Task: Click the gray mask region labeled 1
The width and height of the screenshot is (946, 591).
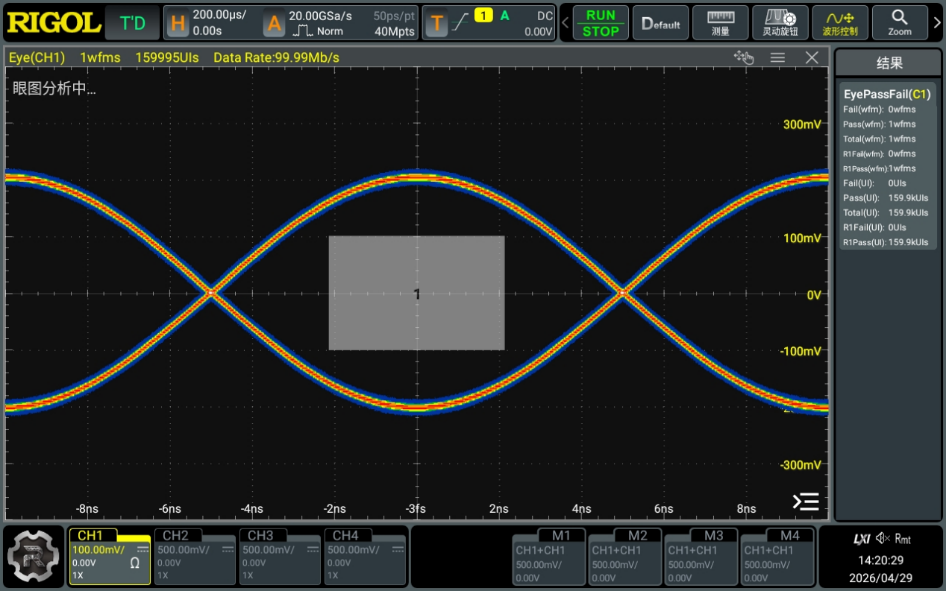Action: click(x=416, y=293)
